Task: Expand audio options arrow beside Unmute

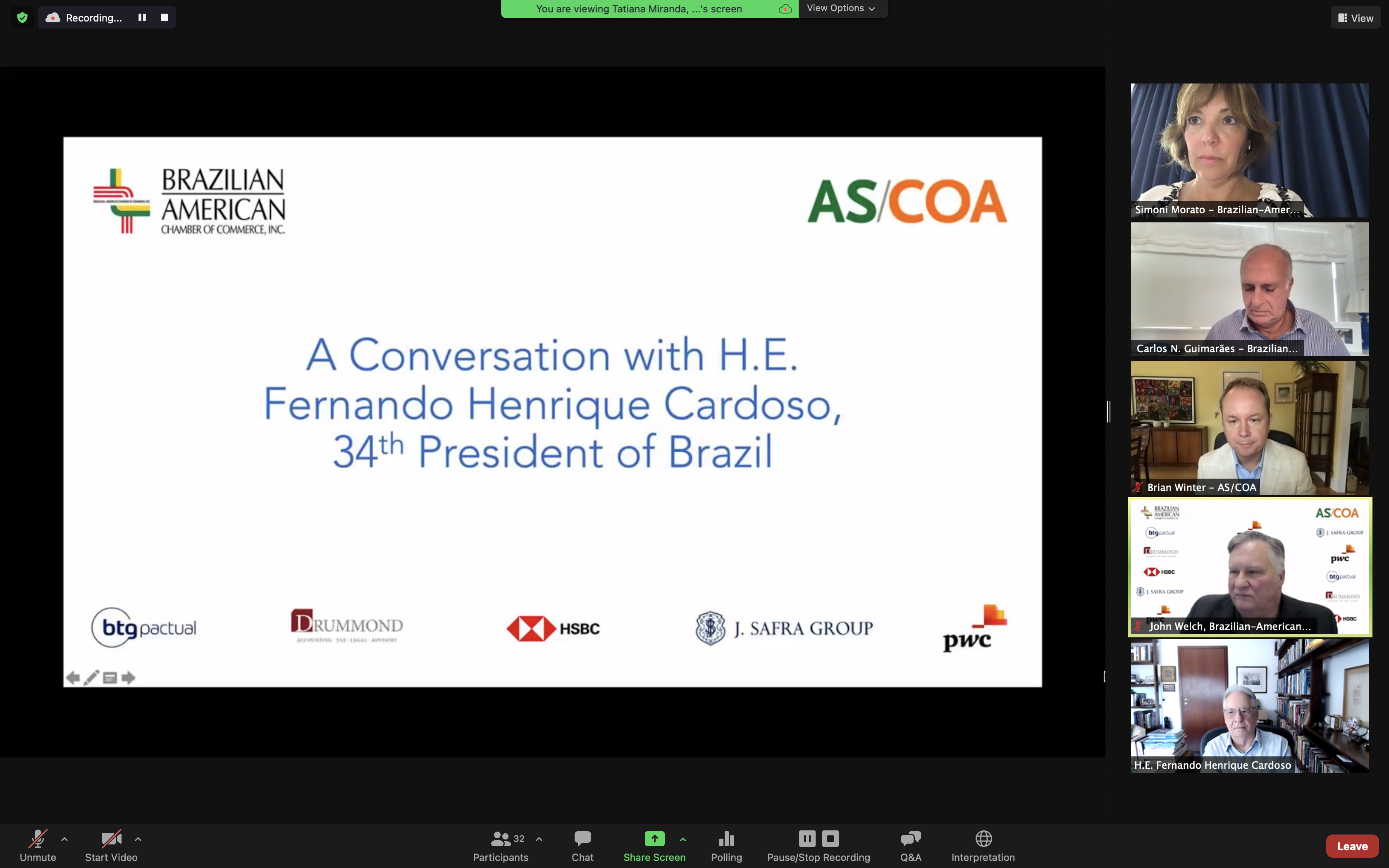Action: click(x=64, y=839)
